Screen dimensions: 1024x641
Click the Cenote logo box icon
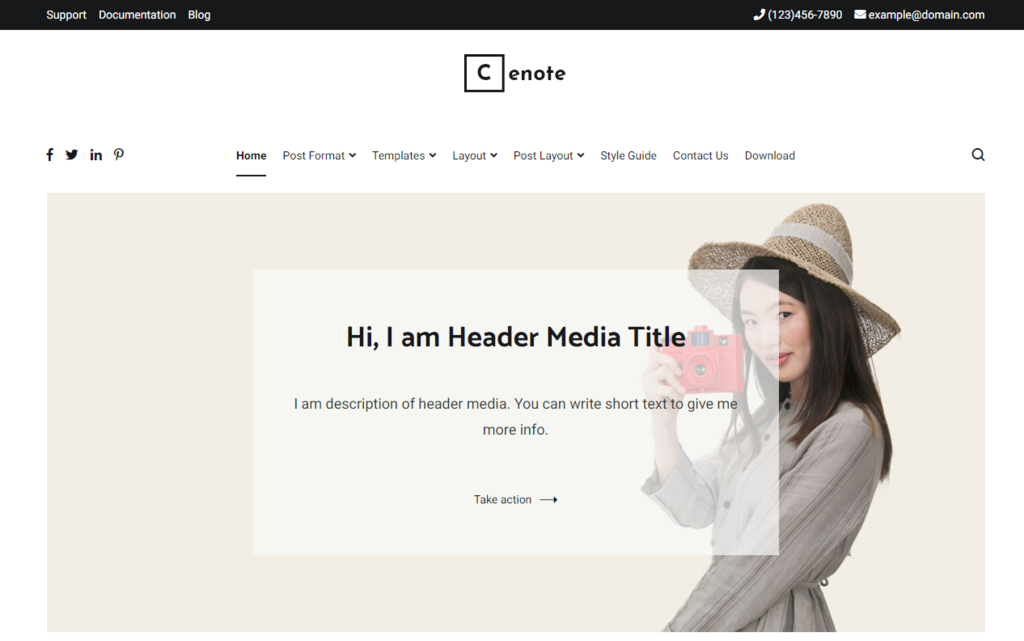pos(484,73)
